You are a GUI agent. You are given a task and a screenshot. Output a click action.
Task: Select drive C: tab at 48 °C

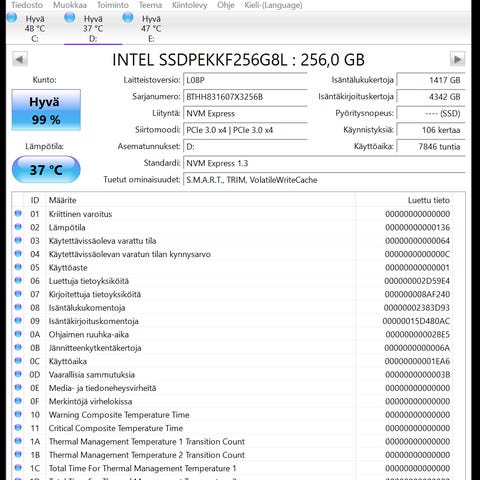click(35, 28)
